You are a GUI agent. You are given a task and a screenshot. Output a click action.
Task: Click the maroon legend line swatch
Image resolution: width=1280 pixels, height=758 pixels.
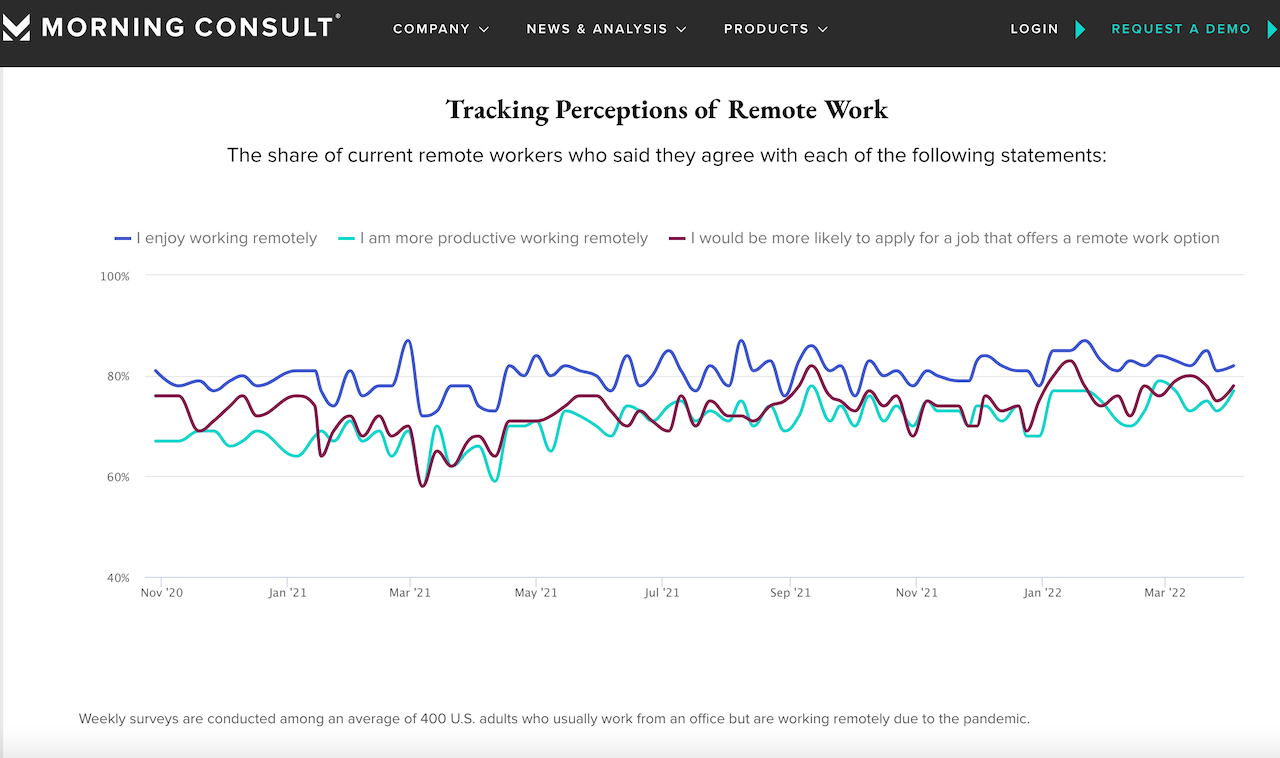coord(677,239)
